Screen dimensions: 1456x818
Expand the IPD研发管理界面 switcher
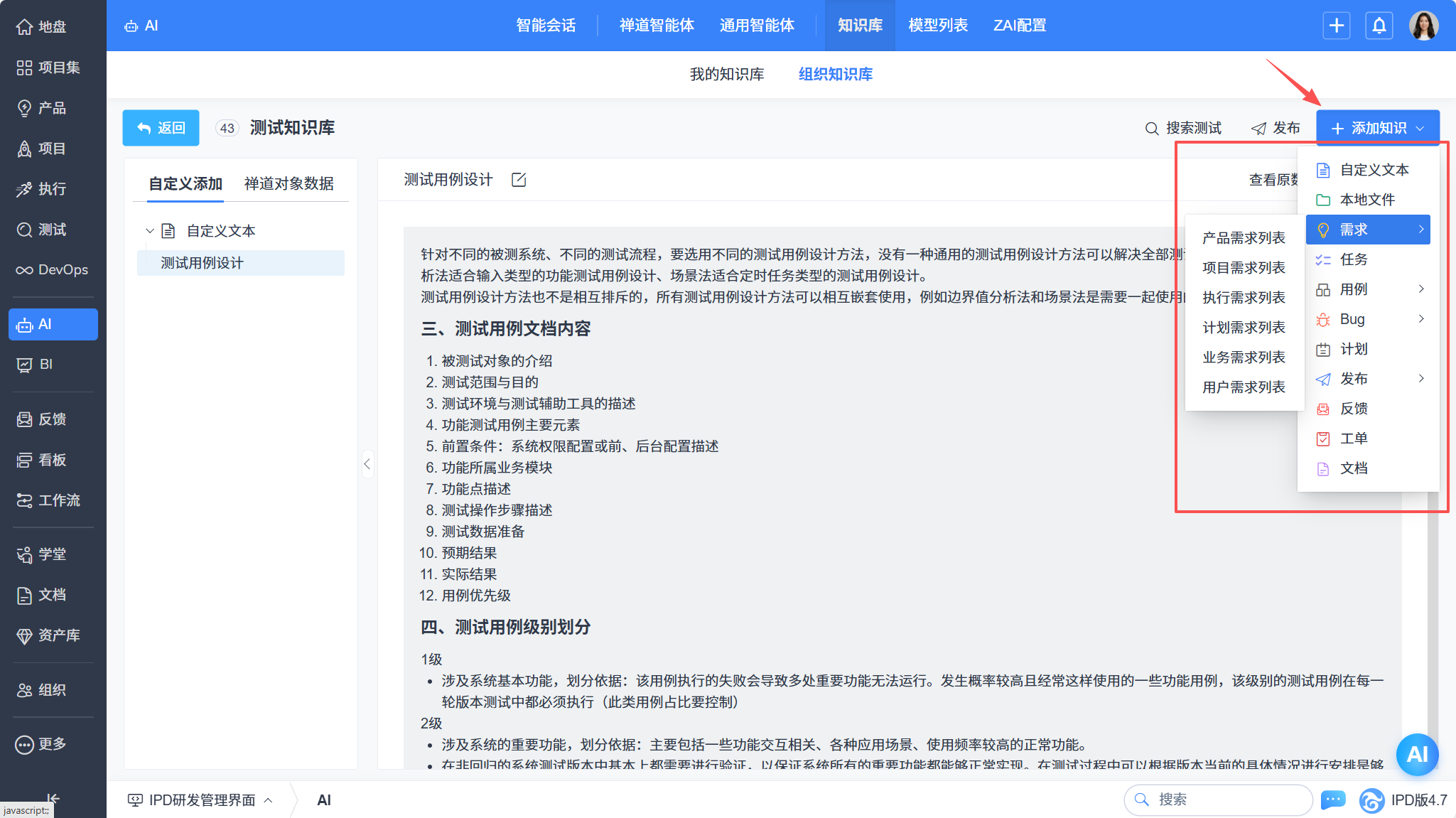(201, 800)
